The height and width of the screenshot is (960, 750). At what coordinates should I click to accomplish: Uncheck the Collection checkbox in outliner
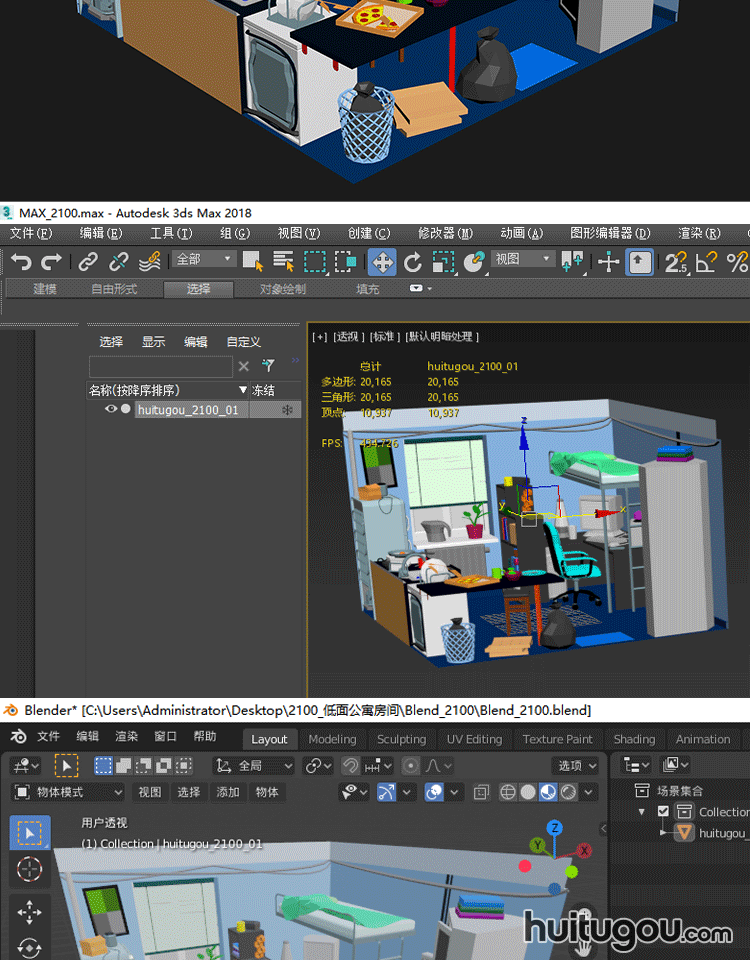pos(663,812)
